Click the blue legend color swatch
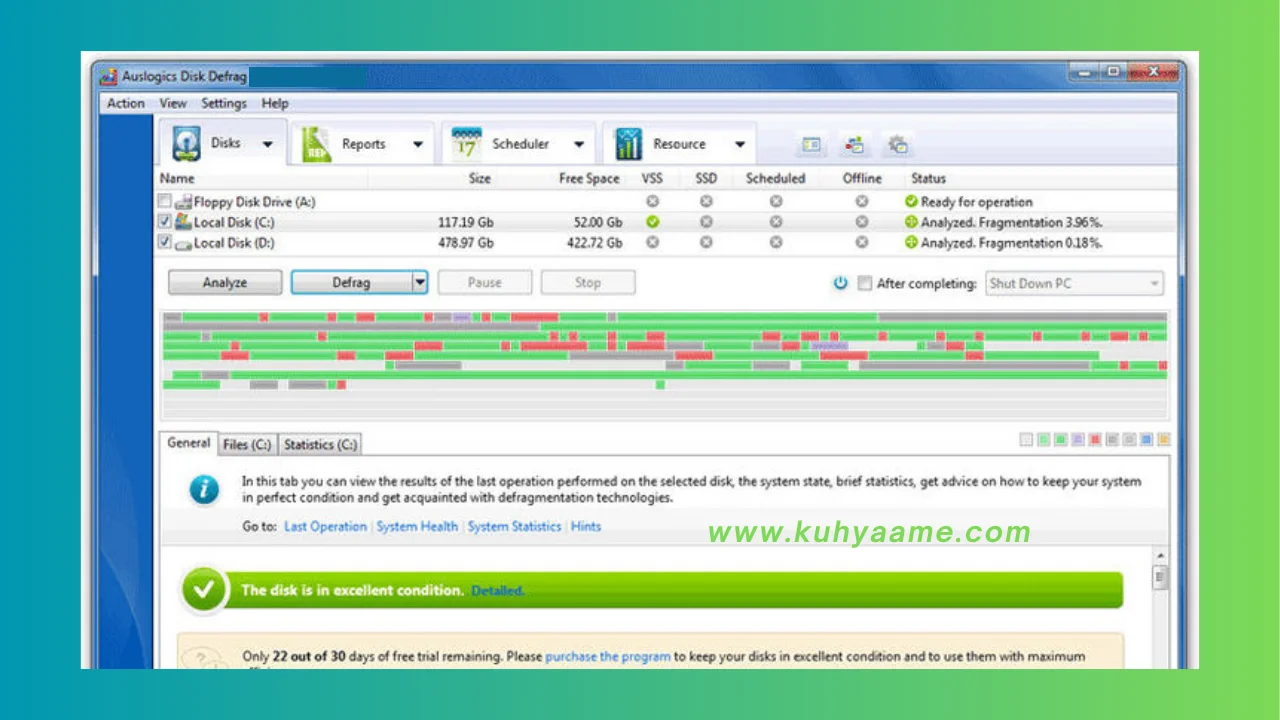Image resolution: width=1280 pixels, height=720 pixels. (x=1147, y=440)
